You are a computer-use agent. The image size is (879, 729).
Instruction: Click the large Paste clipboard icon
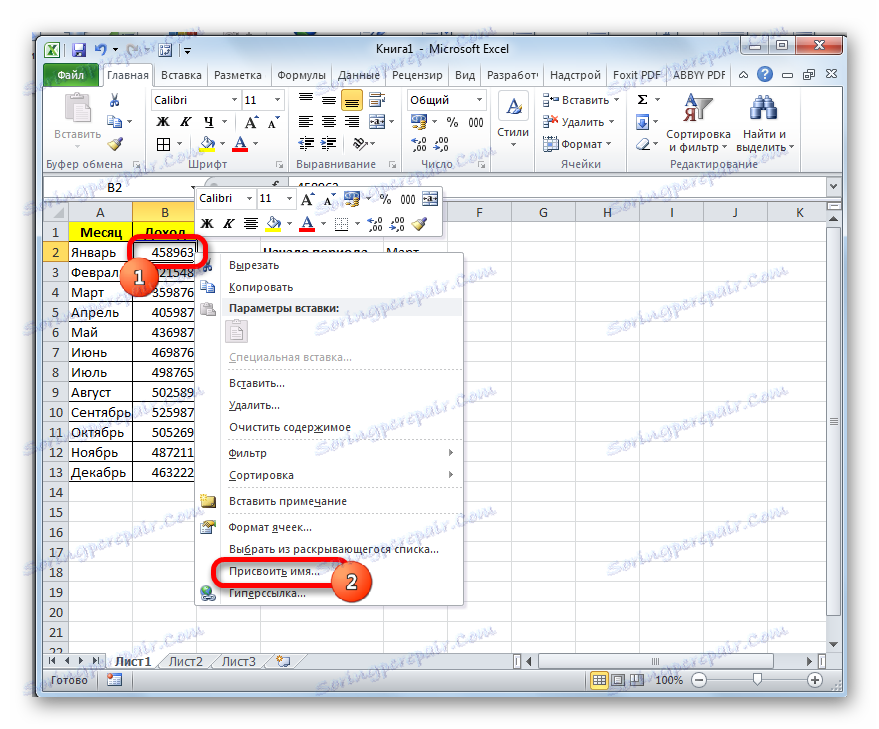click(x=77, y=108)
